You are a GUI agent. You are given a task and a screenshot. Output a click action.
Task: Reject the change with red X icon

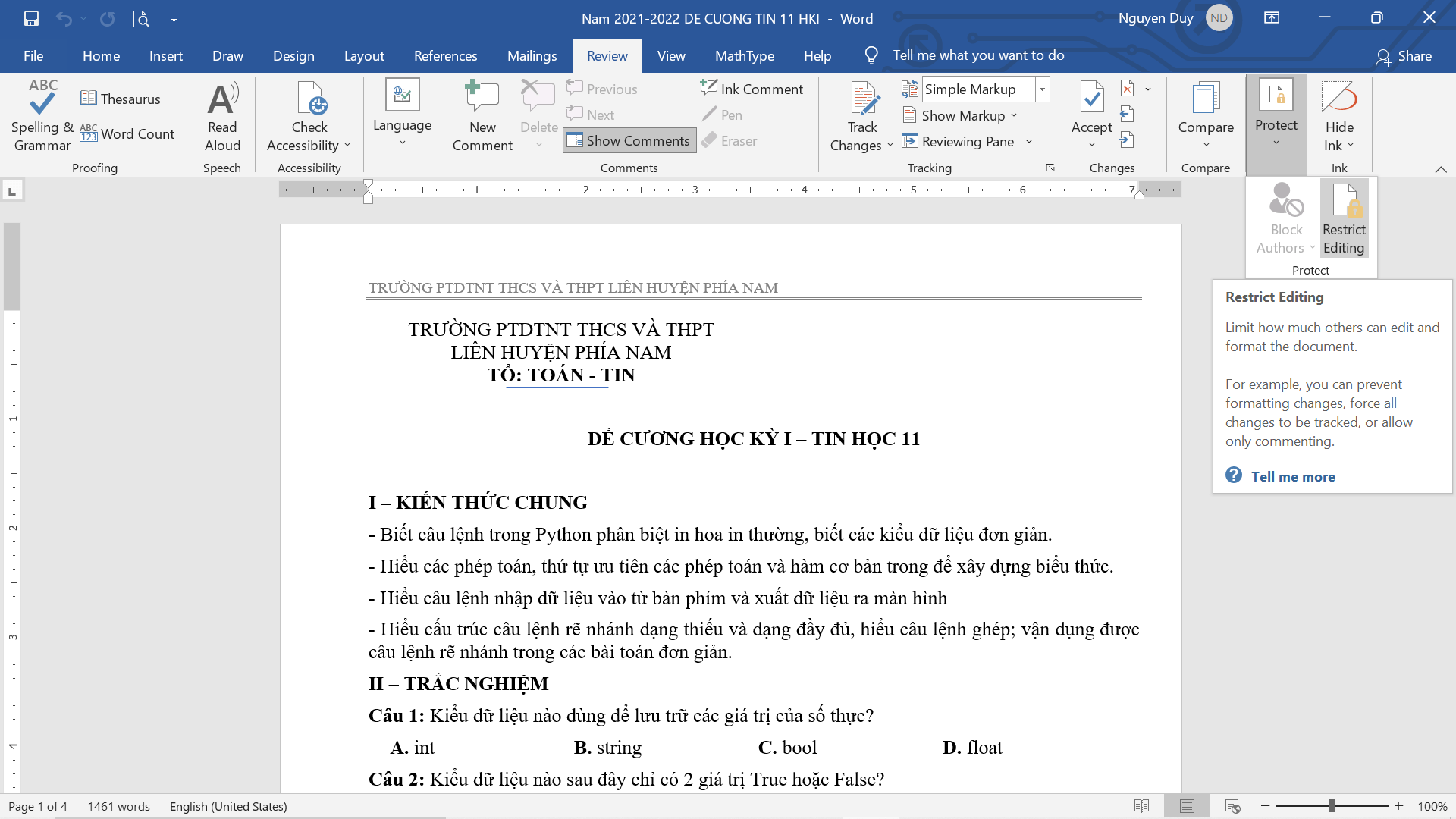pos(1128,89)
